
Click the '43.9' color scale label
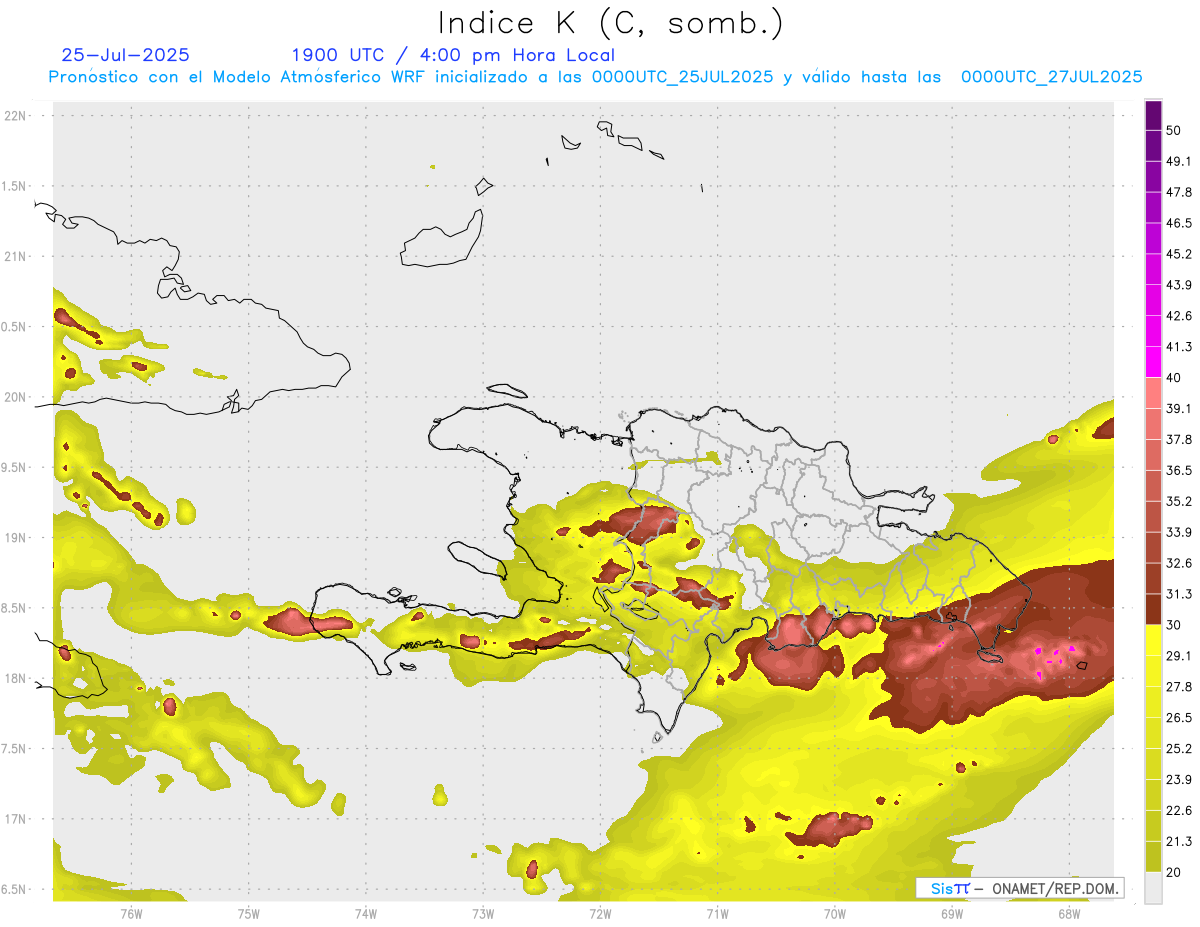coord(1179,285)
